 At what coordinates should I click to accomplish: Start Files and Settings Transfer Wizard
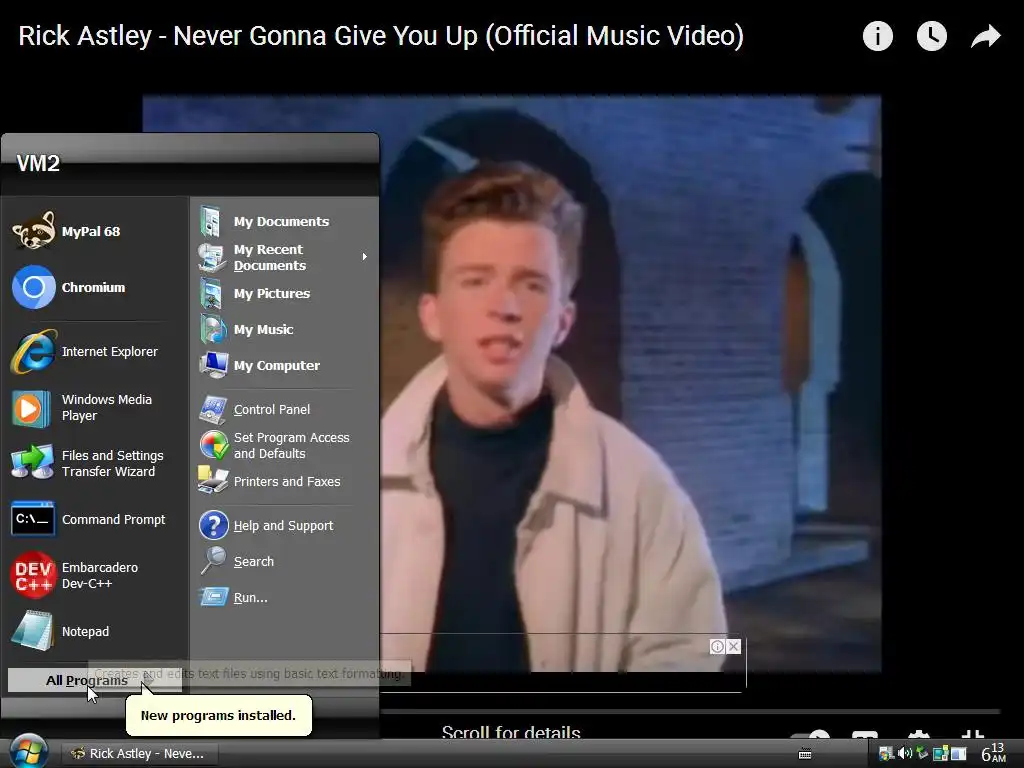pos(95,463)
